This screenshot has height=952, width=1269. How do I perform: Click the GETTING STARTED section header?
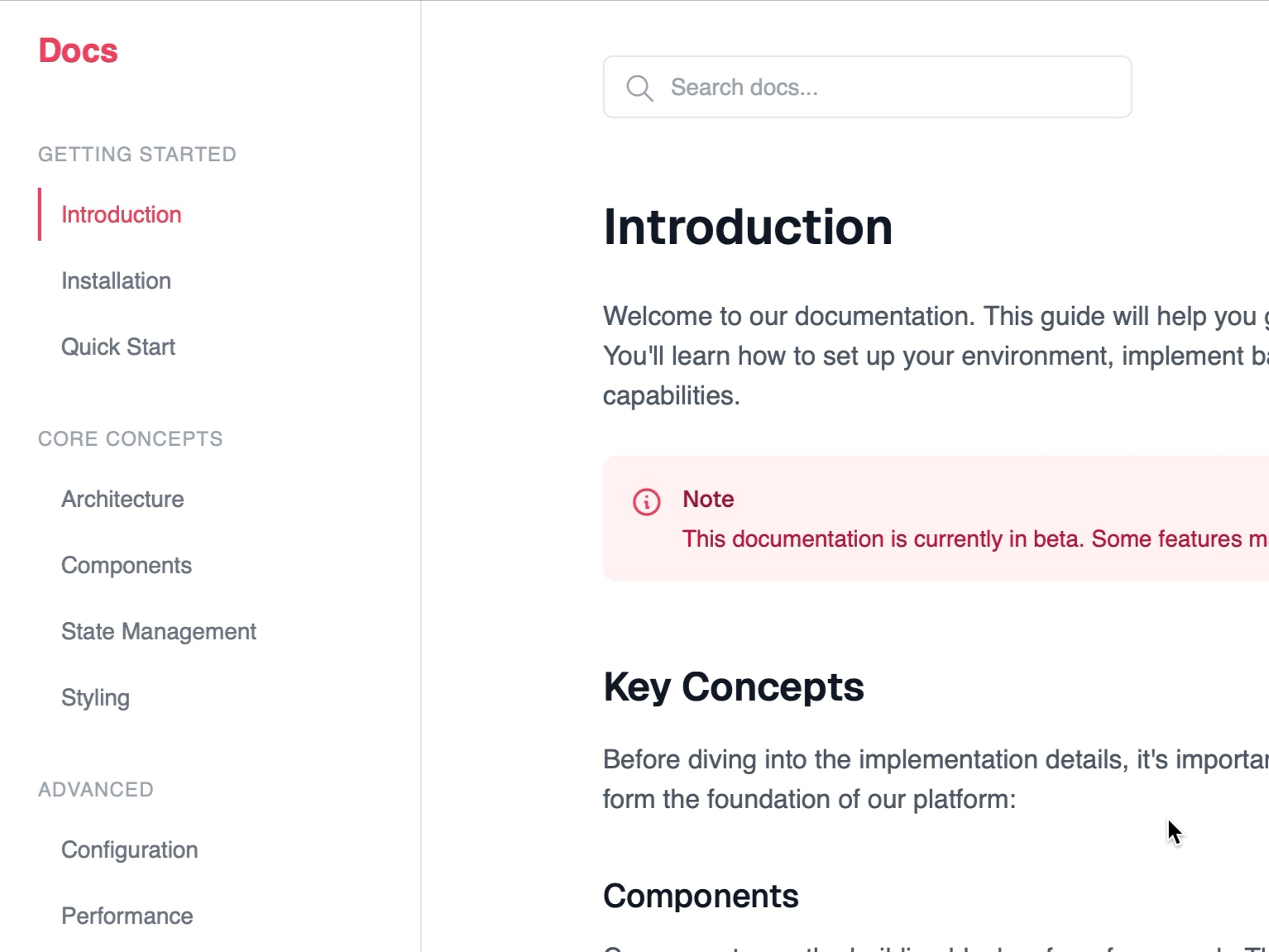(x=137, y=154)
